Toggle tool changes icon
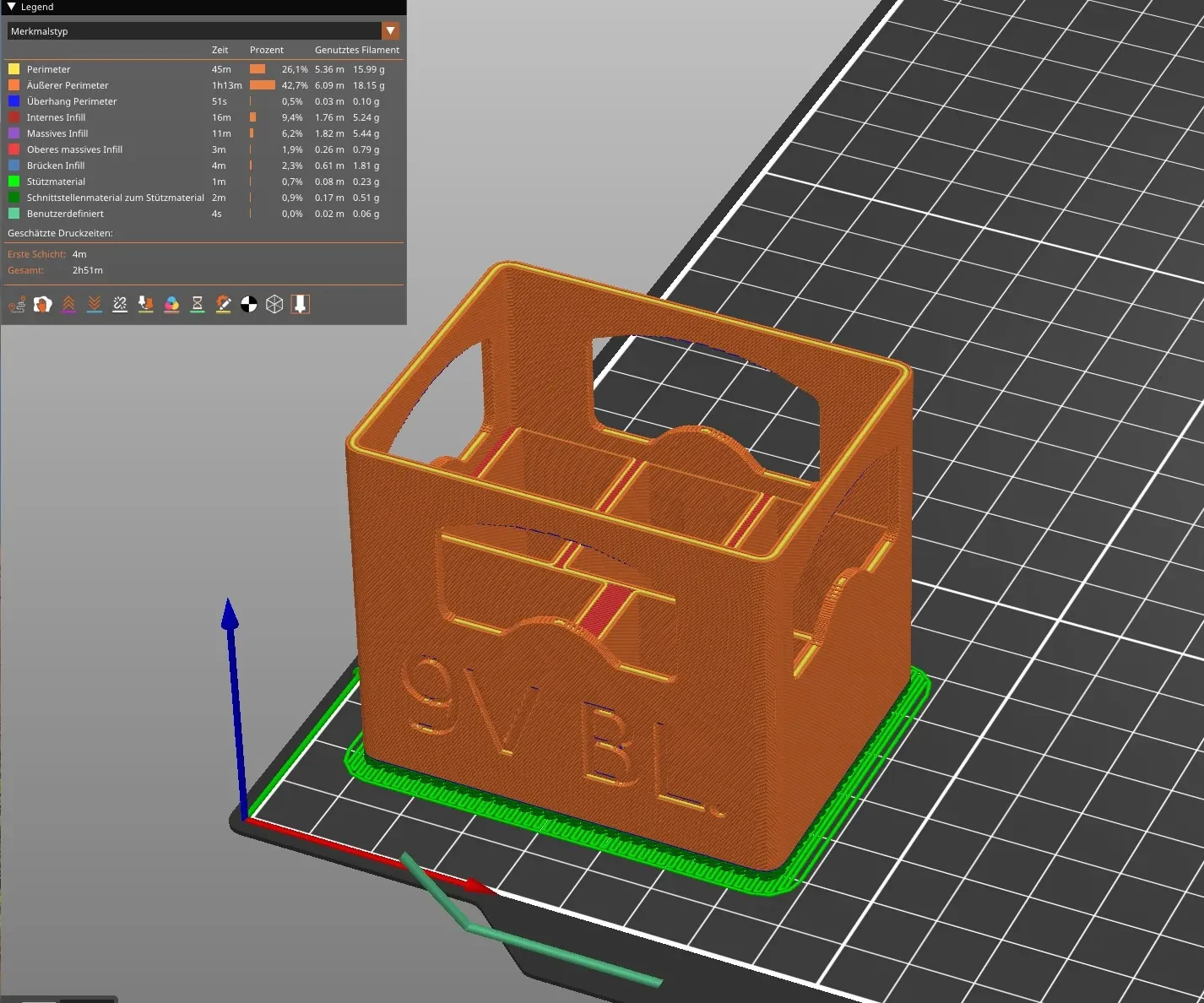 coord(146,304)
